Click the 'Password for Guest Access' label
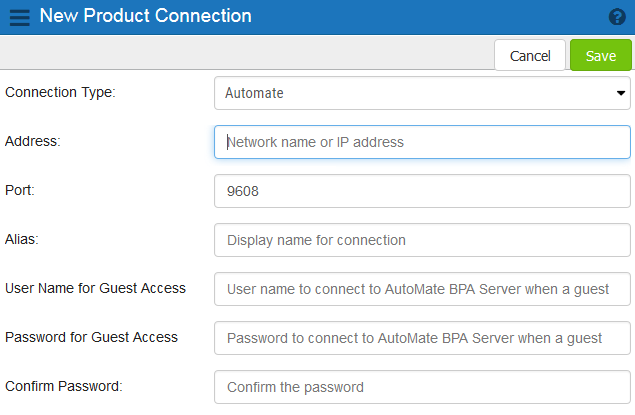 click(92, 337)
